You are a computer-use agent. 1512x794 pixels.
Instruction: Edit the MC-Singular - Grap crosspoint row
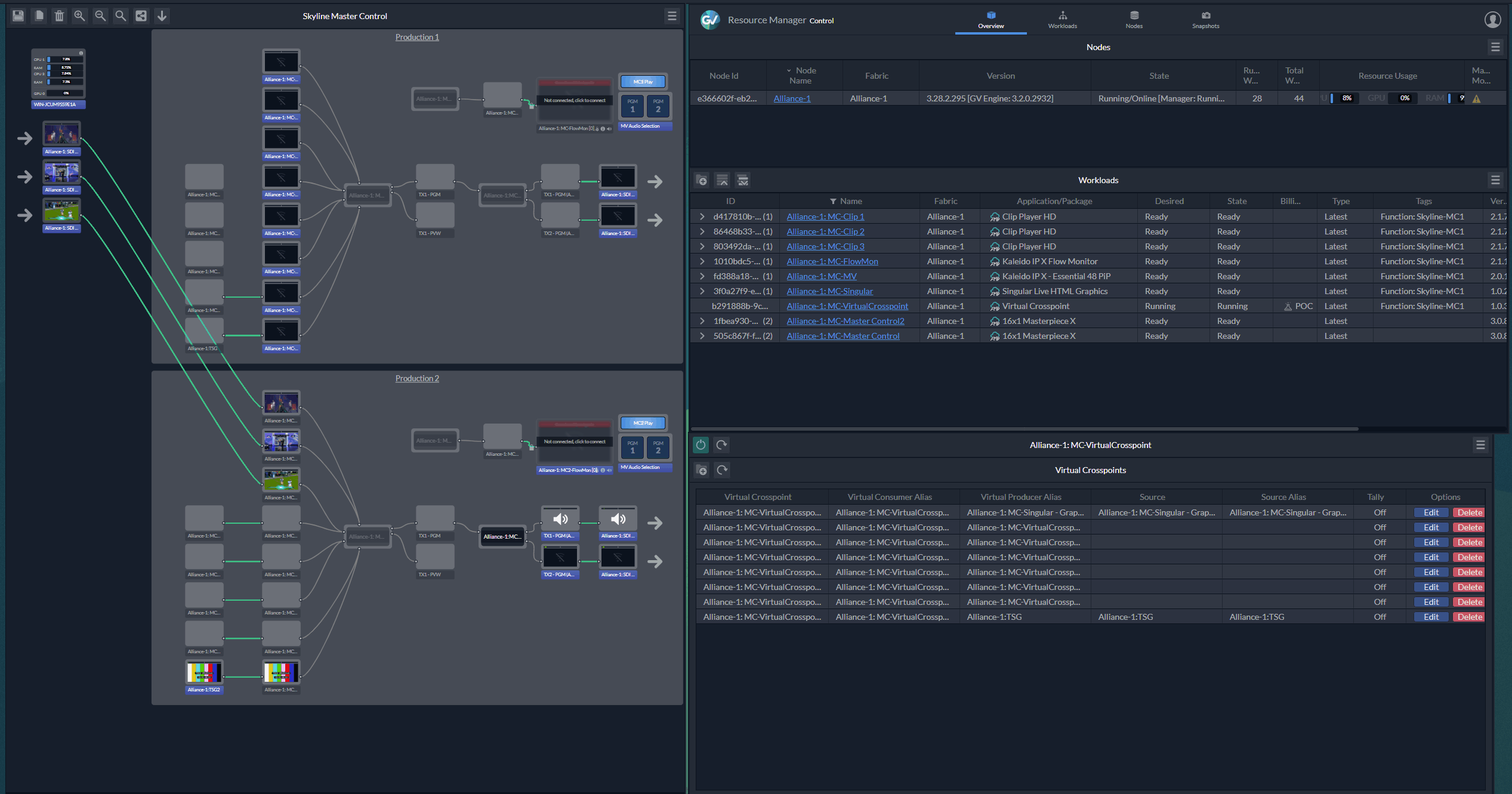click(x=1431, y=512)
